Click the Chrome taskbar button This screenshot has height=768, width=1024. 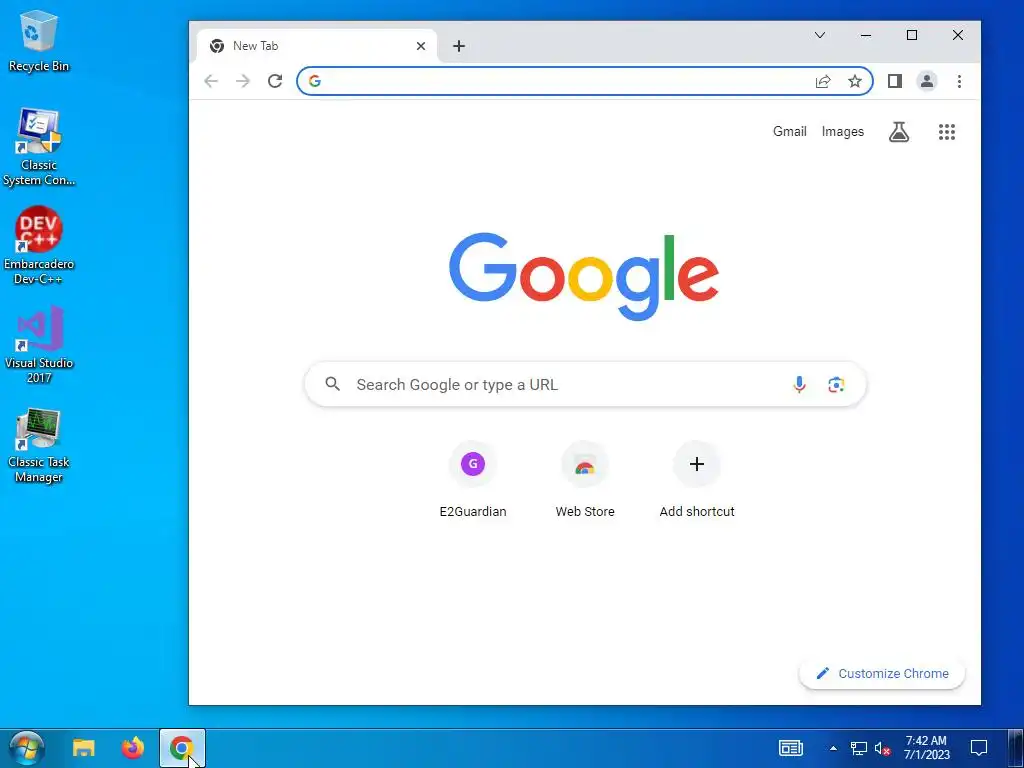coord(182,748)
